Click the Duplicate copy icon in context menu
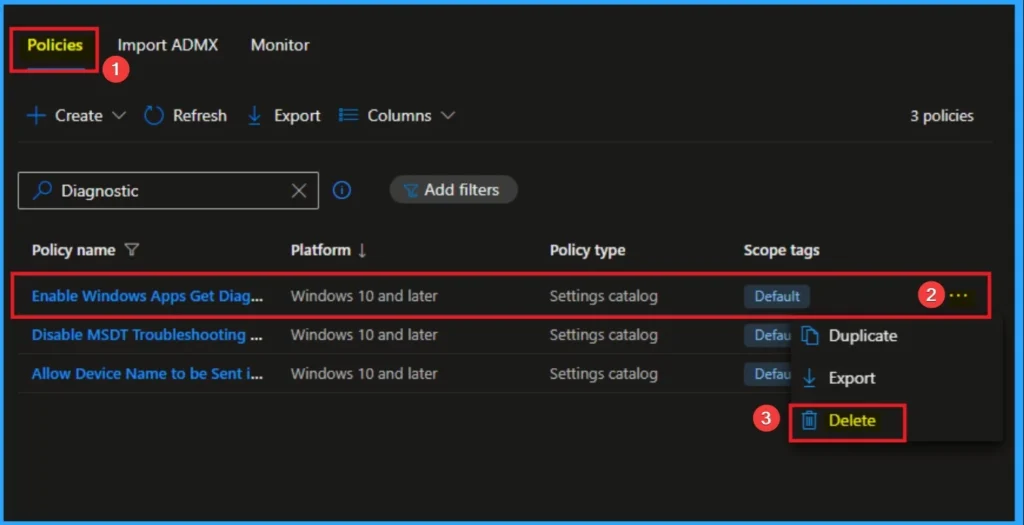The height and width of the screenshot is (525, 1024). click(x=810, y=336)
